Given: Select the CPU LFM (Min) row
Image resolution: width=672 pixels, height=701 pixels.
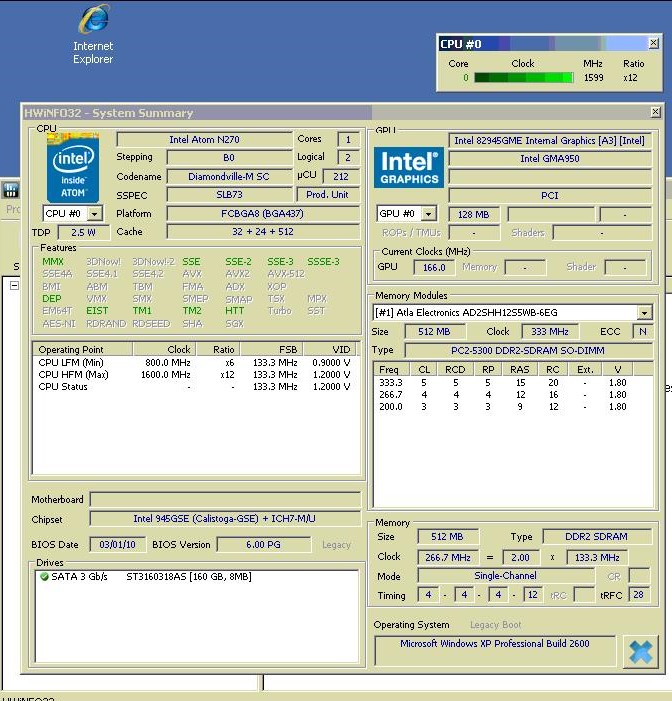Looking at the screenshot, I should (x=195, y=363).
